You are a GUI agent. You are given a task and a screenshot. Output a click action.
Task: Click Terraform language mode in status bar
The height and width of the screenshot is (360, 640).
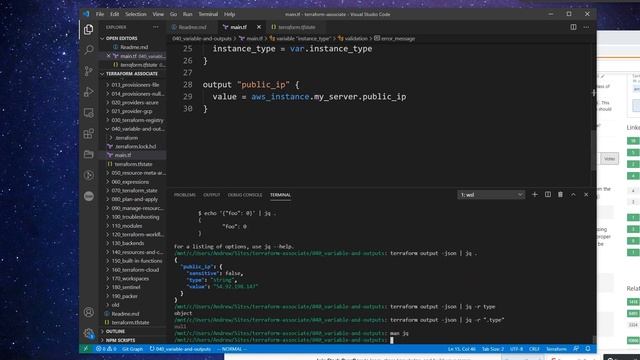pos(556,349)
